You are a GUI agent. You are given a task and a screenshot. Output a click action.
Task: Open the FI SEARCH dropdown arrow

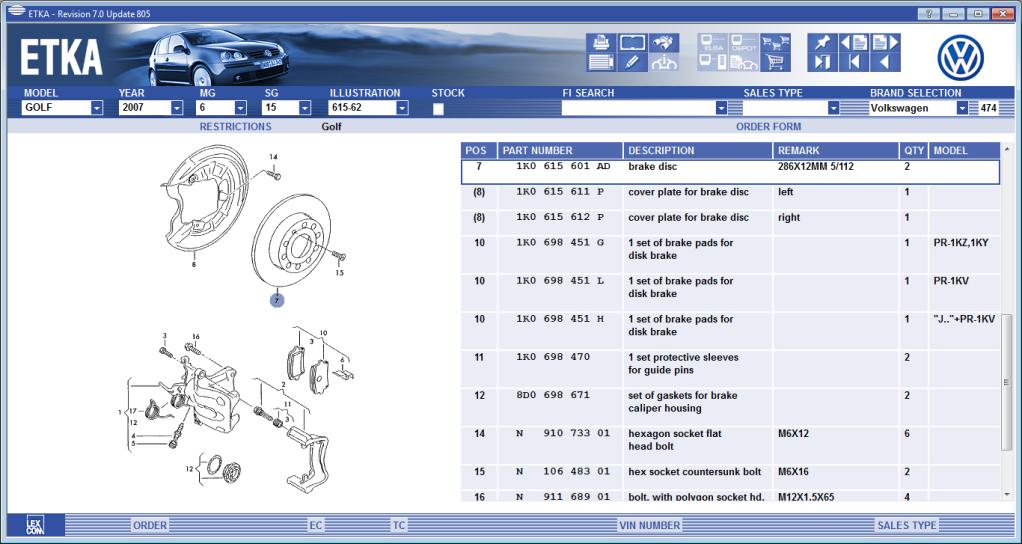(721, 107)
